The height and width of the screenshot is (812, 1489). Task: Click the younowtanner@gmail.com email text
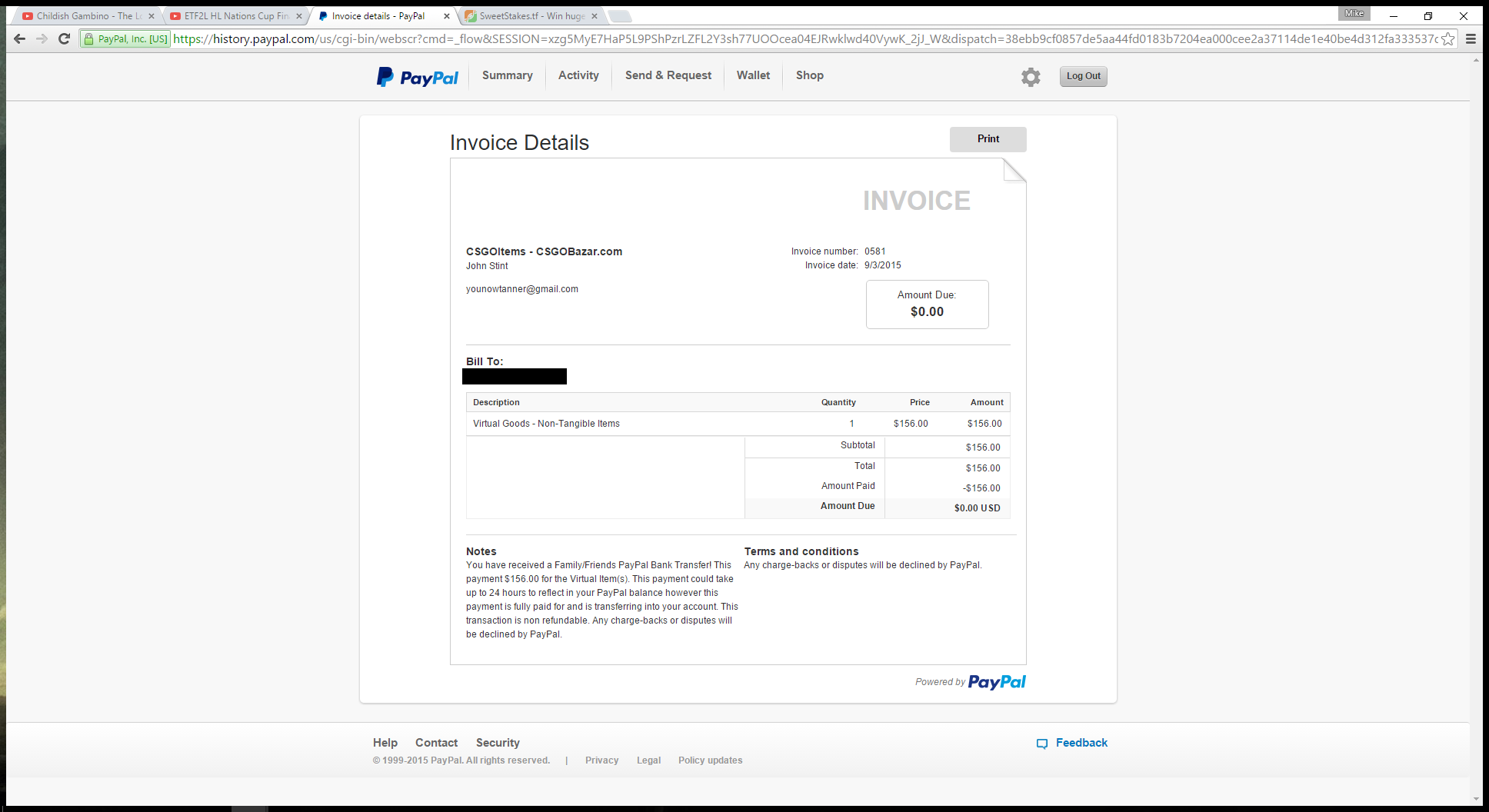[522, 289]
